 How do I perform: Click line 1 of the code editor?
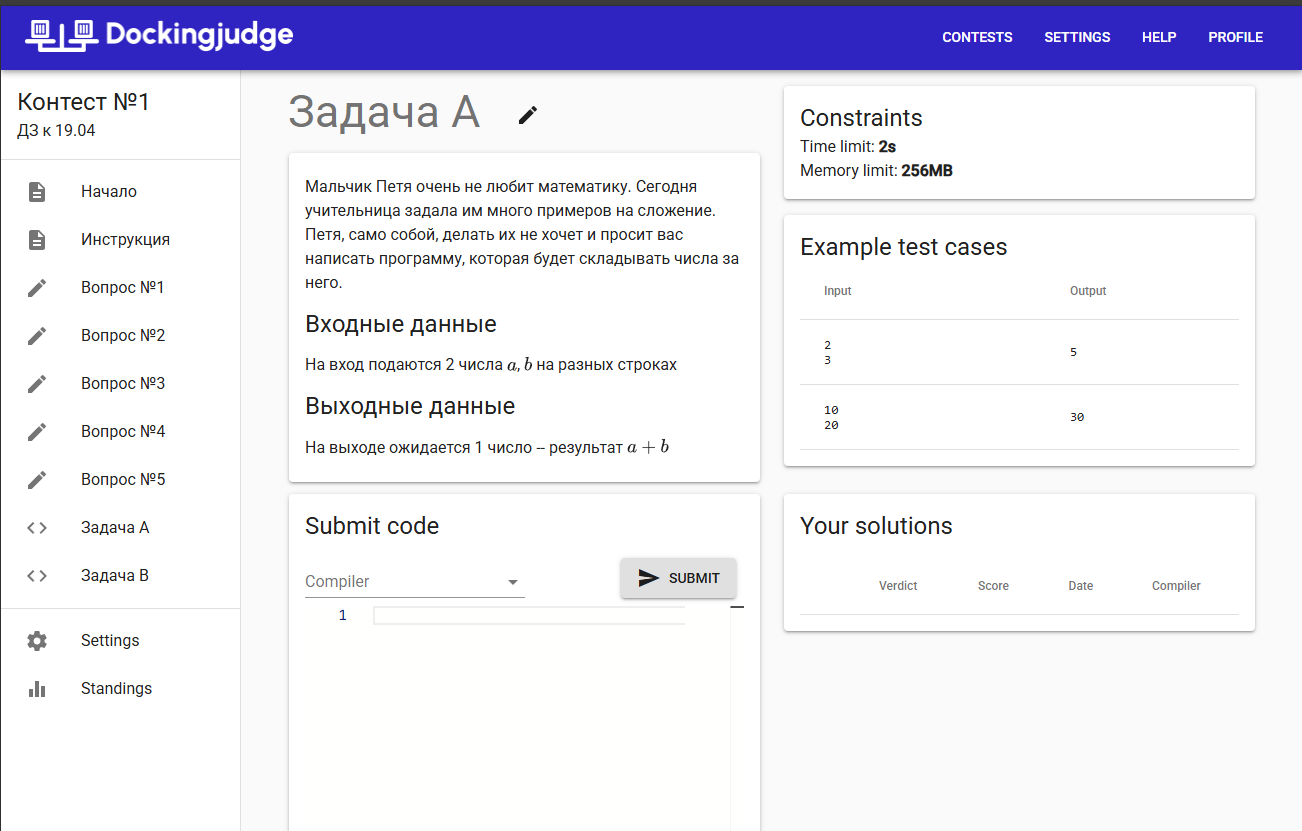(528, 616)
